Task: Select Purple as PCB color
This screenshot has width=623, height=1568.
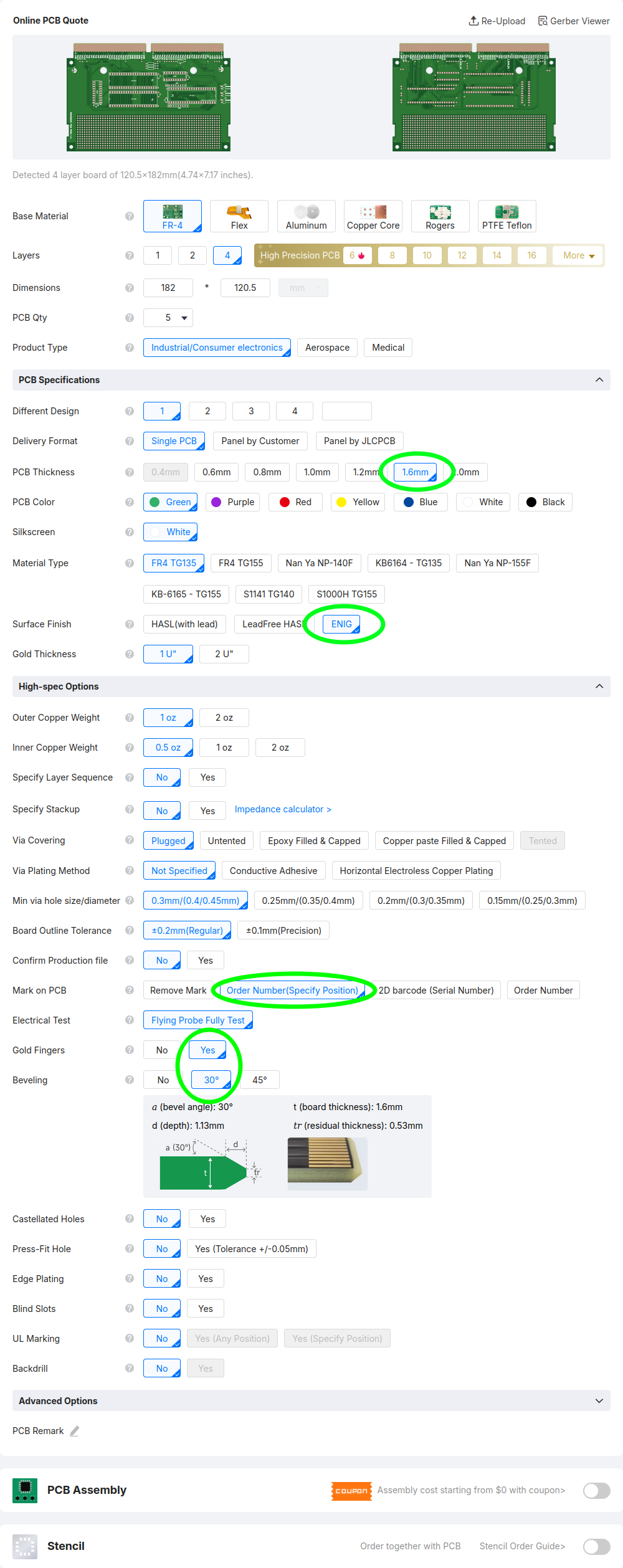Action: (x=234, y=502)
